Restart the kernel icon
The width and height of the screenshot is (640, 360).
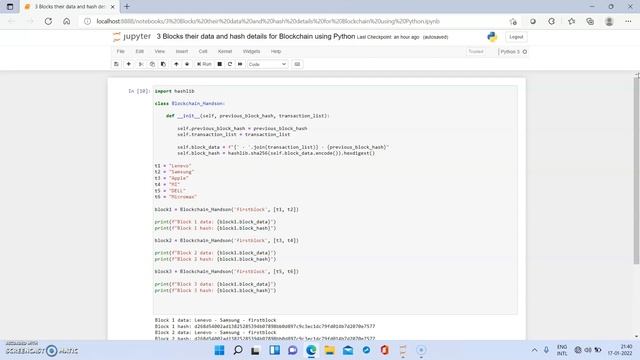click(230, 64)
